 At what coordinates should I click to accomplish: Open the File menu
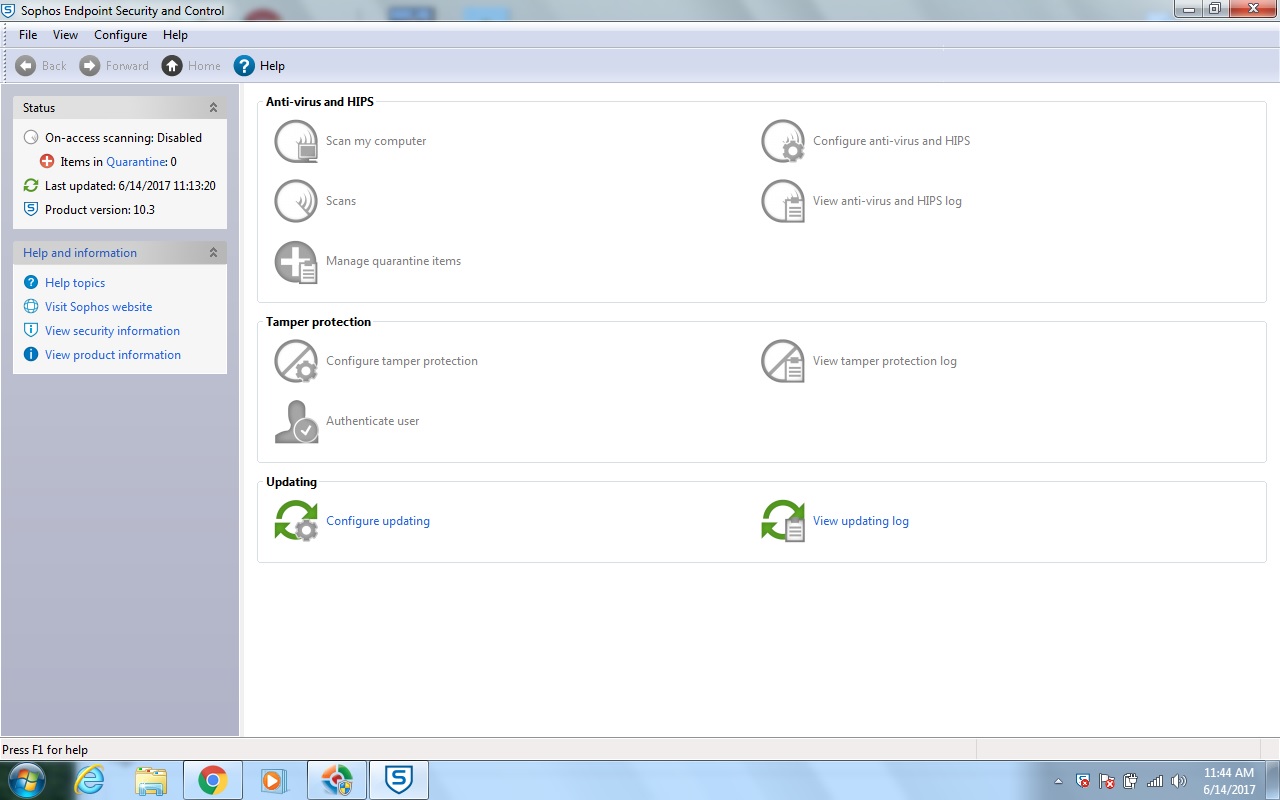pyautogui.click(x=28, y=35)
